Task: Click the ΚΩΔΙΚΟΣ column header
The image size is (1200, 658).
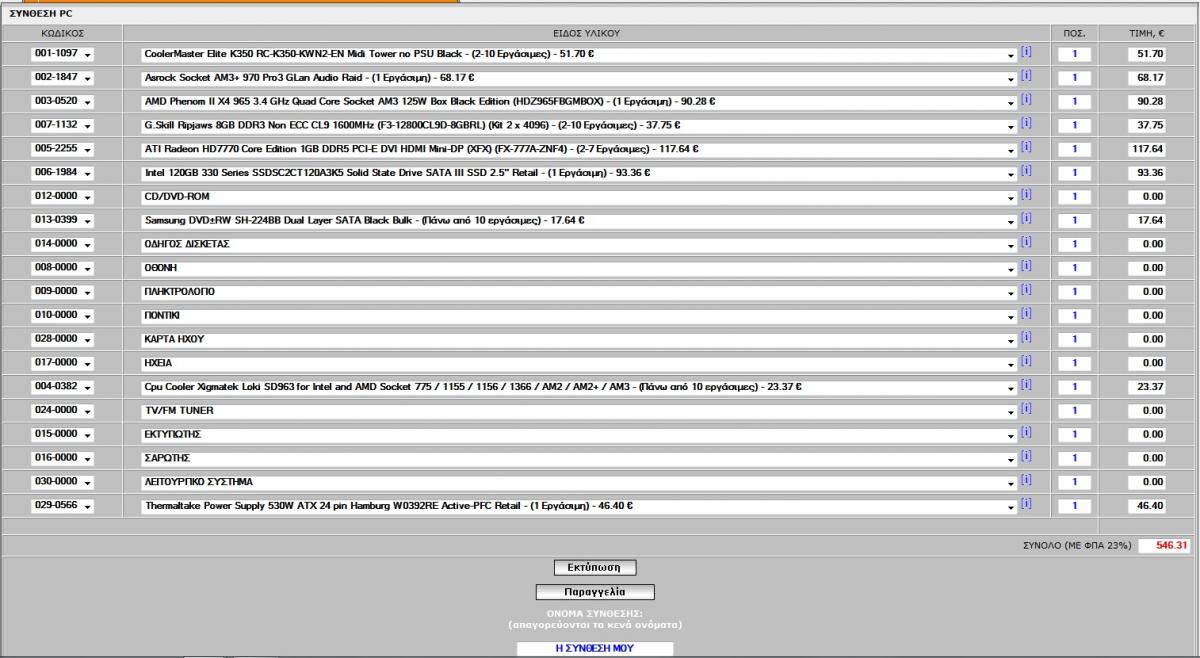Action: [x=62, y=33]
